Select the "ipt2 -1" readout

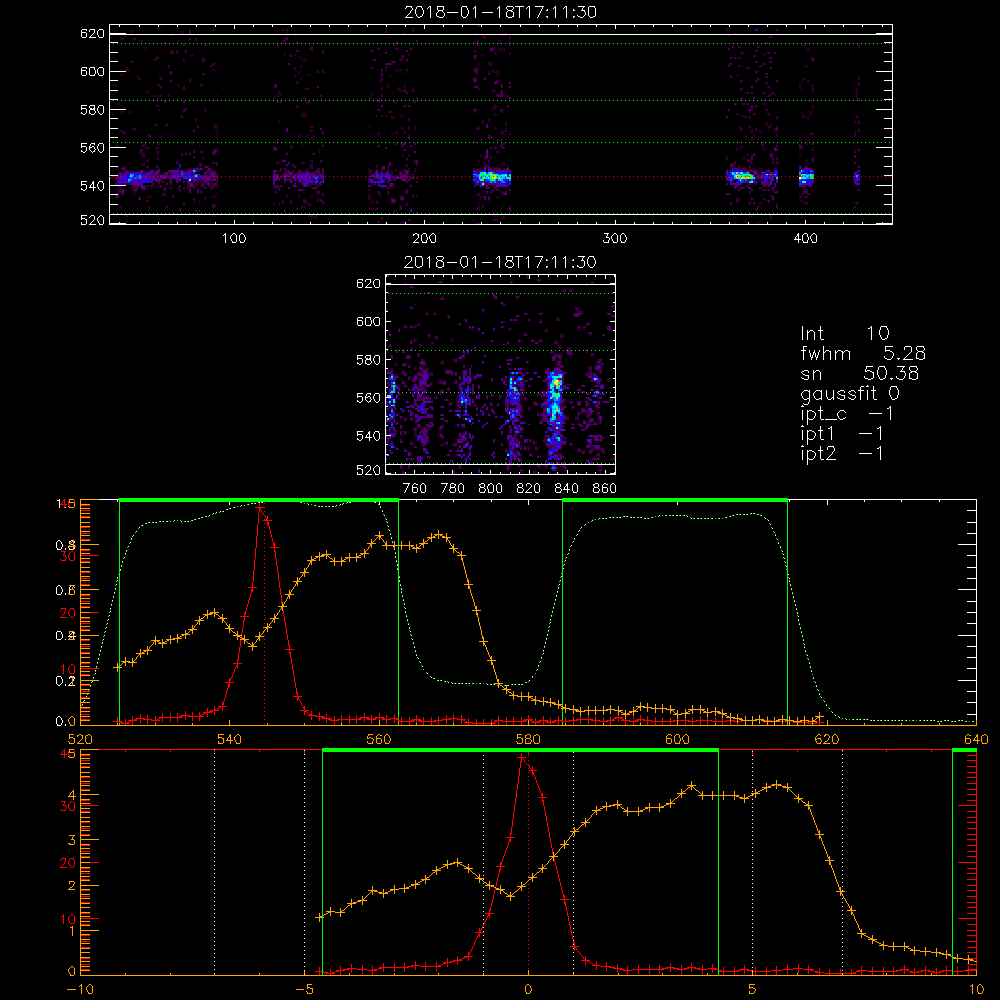(842, 453)
